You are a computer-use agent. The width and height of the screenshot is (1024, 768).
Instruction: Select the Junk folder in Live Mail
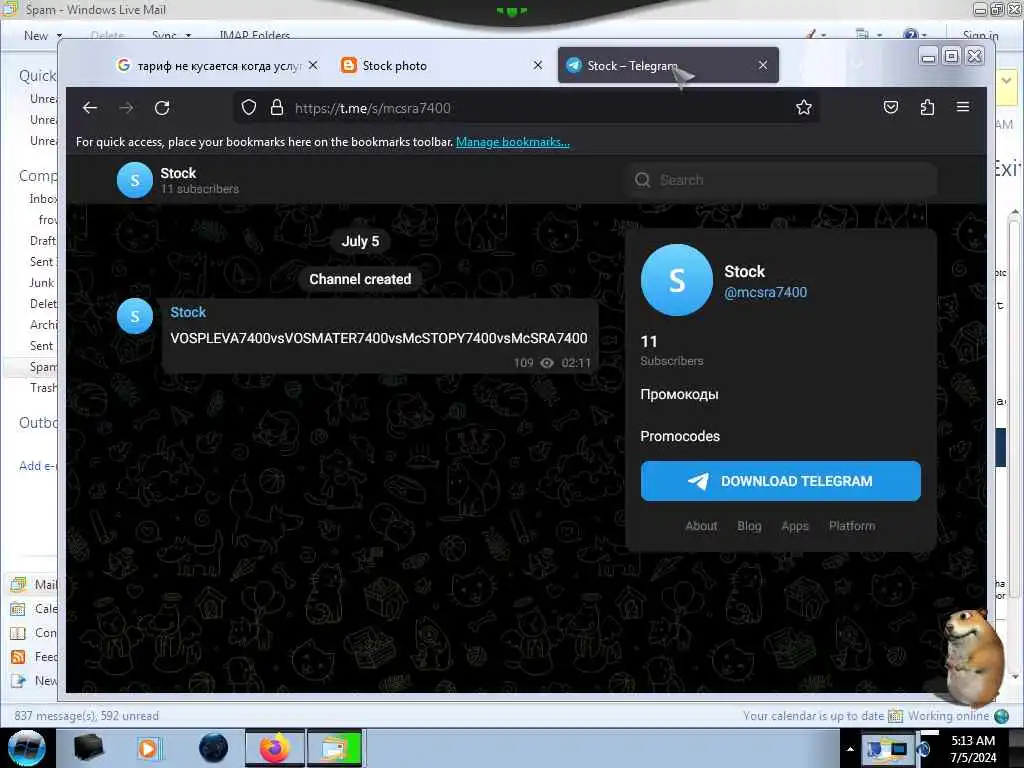pyautogui.click(x=42, y=283)
